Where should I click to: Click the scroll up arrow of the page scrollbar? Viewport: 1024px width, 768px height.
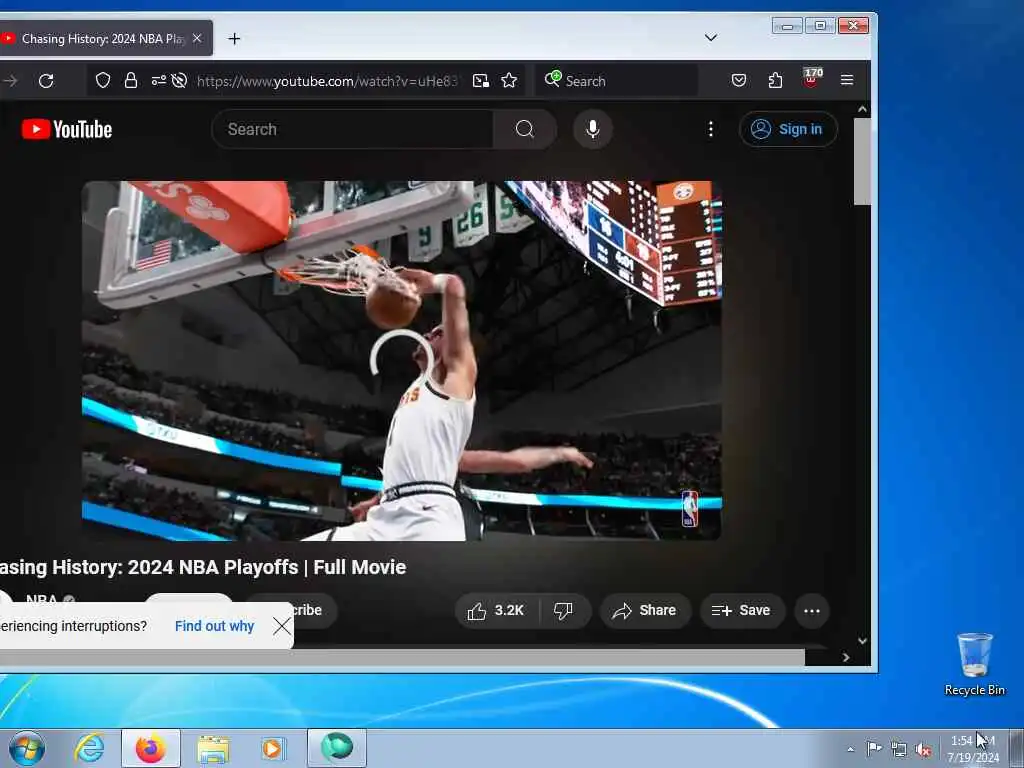[x=862, y=109]
